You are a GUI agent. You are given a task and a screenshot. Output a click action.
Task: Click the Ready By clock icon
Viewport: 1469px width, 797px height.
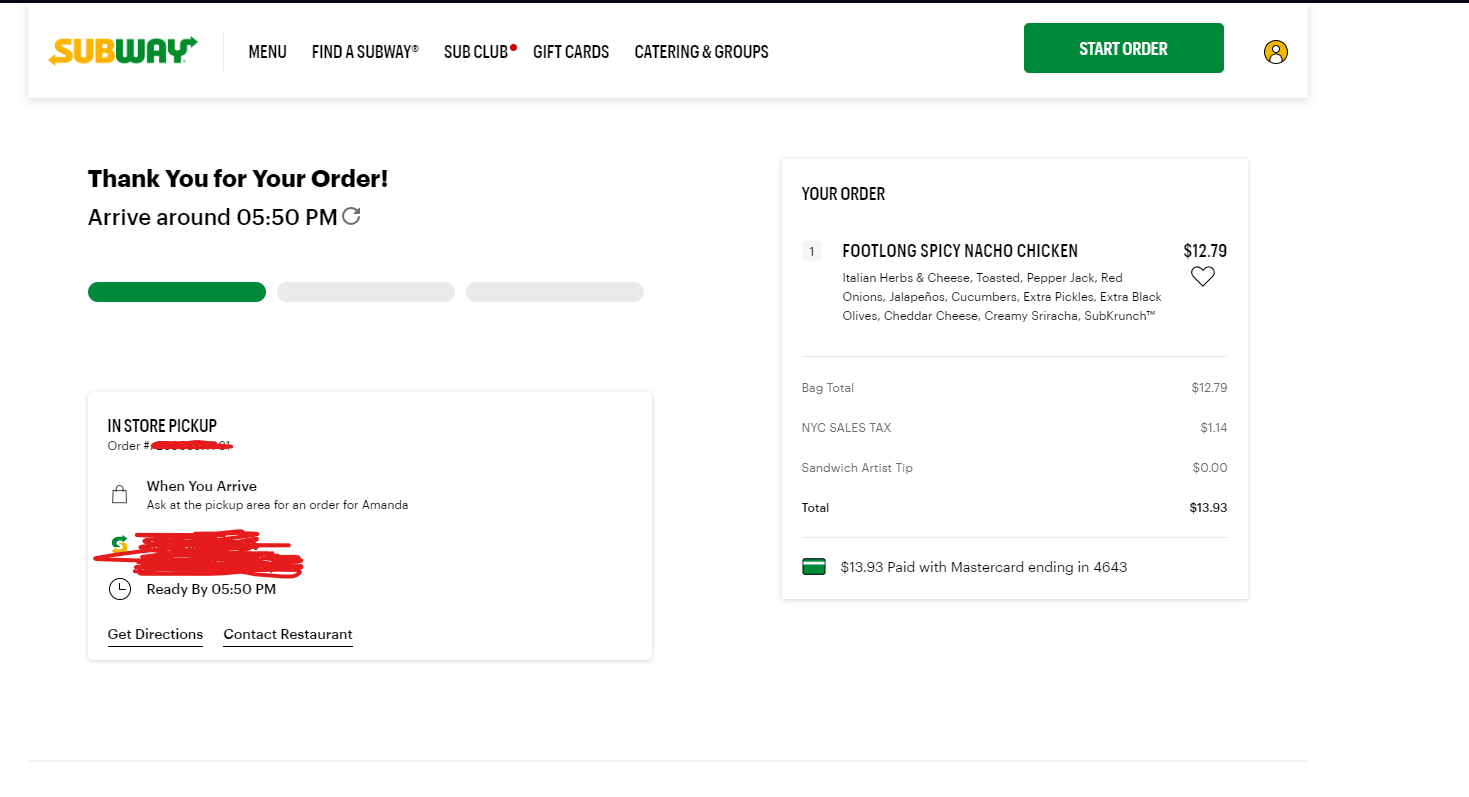119,589
